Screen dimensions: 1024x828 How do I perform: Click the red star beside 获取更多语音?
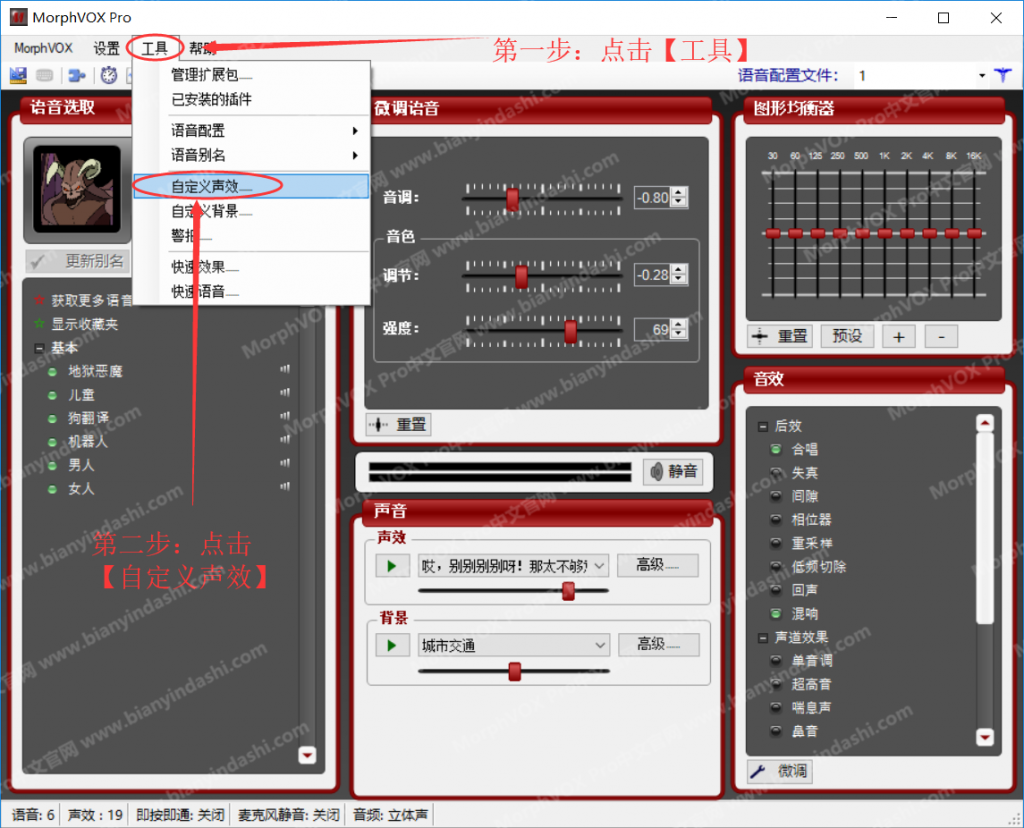tap(39, 300)
